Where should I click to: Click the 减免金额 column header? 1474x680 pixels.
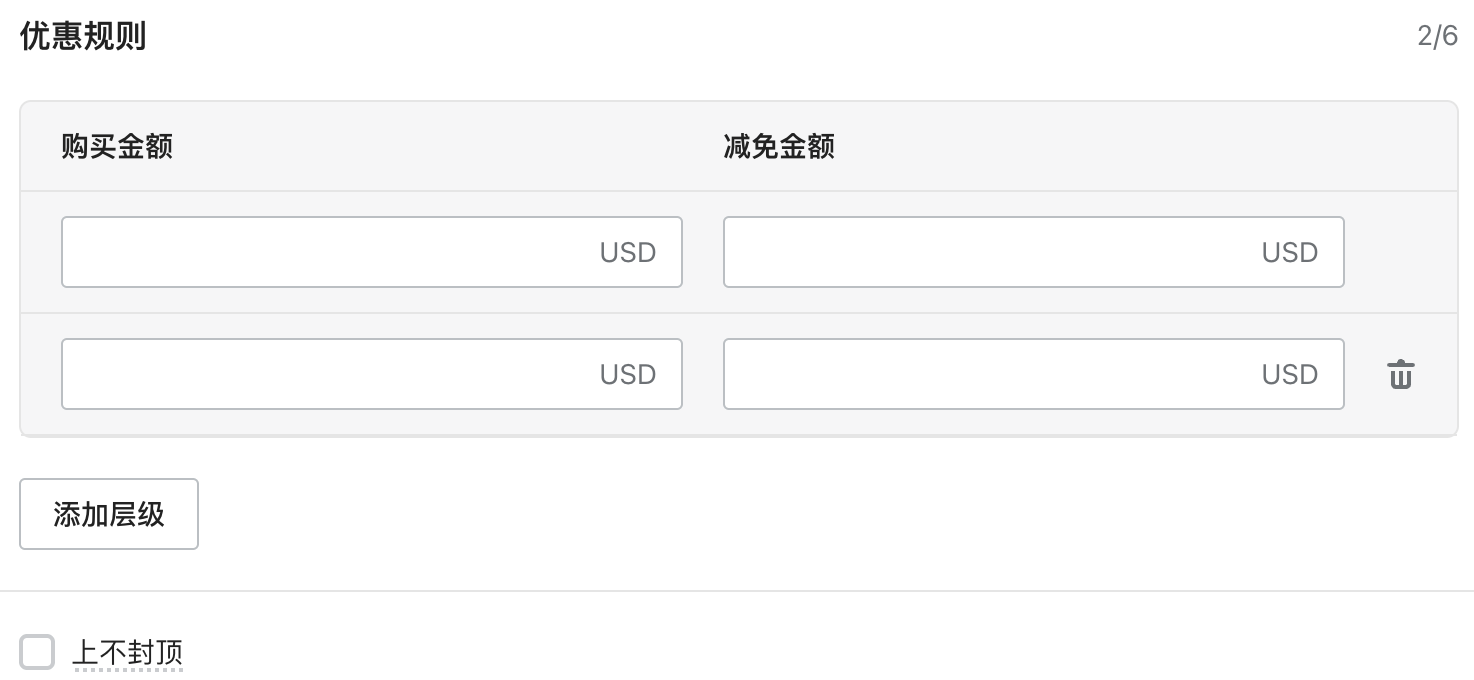tap(778, 146)
